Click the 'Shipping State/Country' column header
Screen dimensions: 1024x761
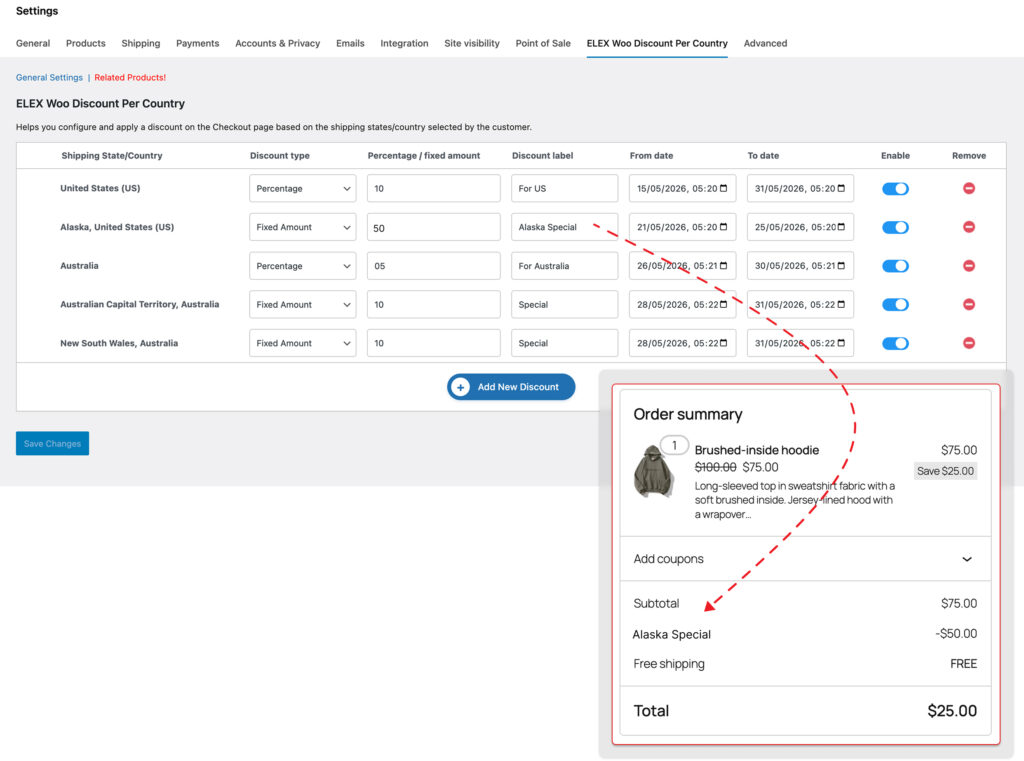(x=112, y=155)
